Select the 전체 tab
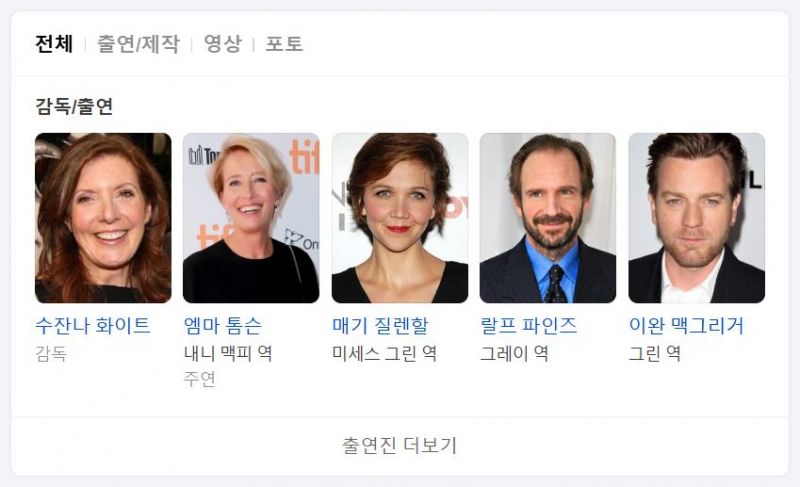The width and height of the screenshot is (800, 487). [54, 44]
